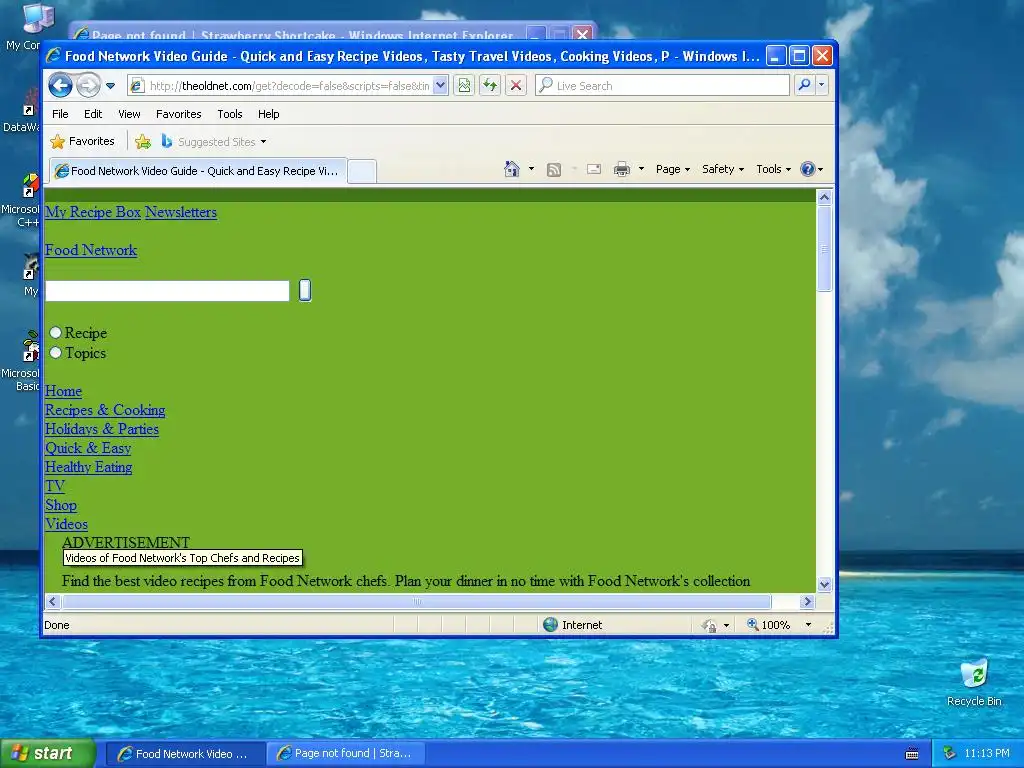Image resolution: width=1024 pixels, height=768 pixels.
Task: Click the Windows Start button
Action: [x=46, y=753]
